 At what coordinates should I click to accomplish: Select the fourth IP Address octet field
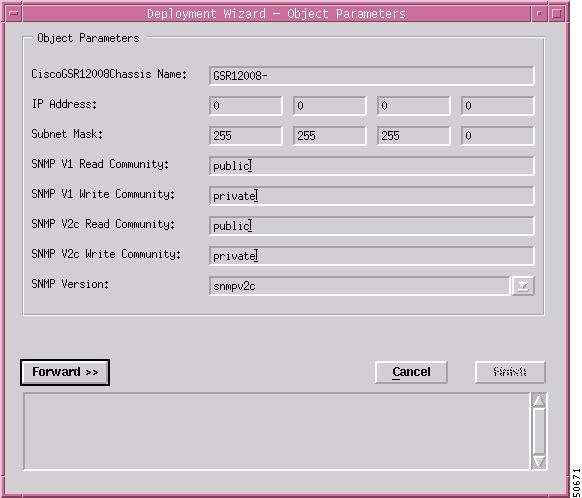(498, 106)
